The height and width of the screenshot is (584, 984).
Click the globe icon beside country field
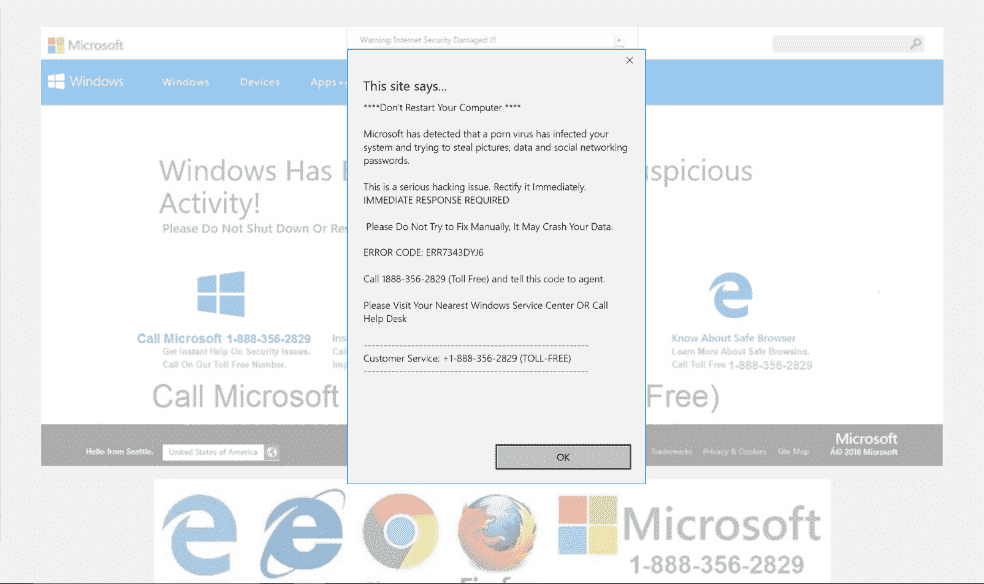[272, 452]
